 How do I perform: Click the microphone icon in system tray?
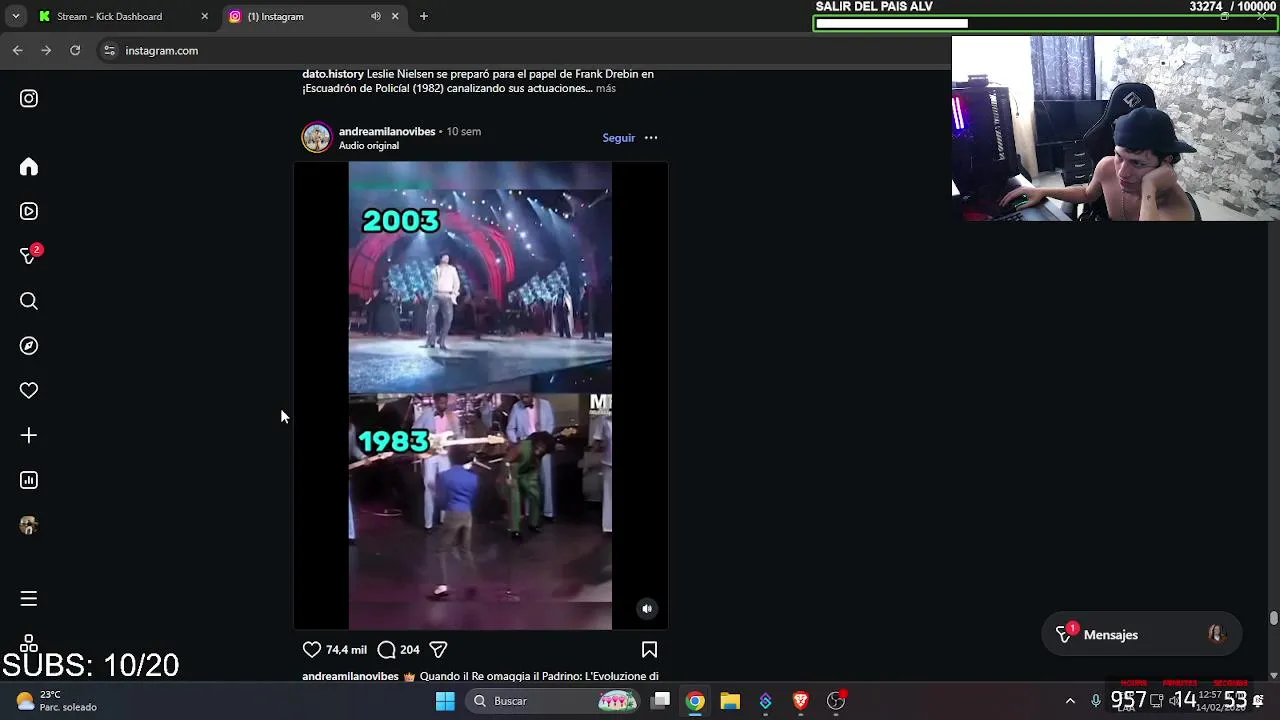[x=1096, y=701]
